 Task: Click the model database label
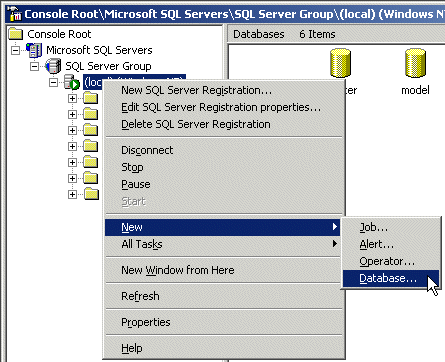click(415, 90)
